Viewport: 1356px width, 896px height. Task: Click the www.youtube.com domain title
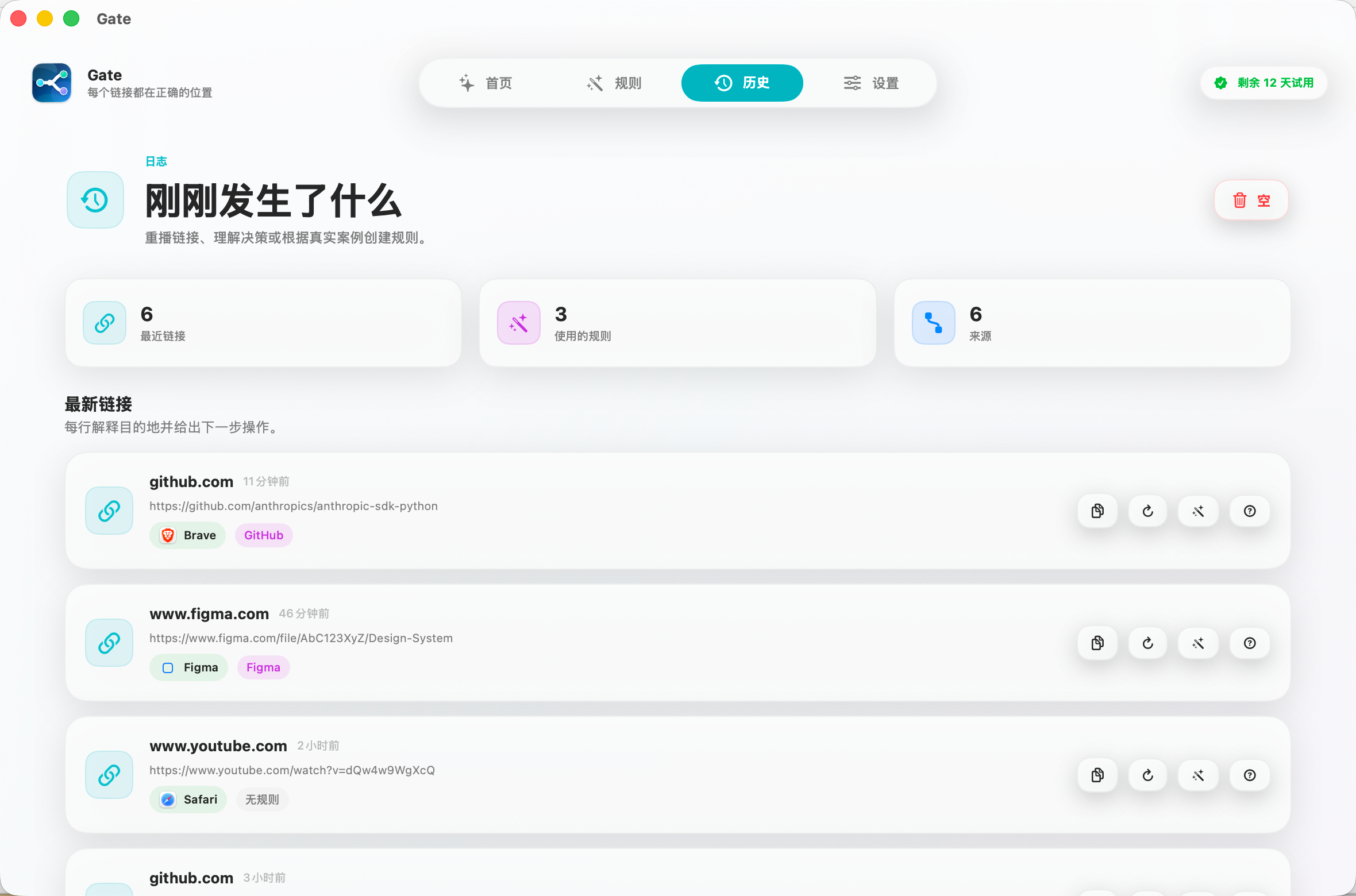[x=218, y=746]
